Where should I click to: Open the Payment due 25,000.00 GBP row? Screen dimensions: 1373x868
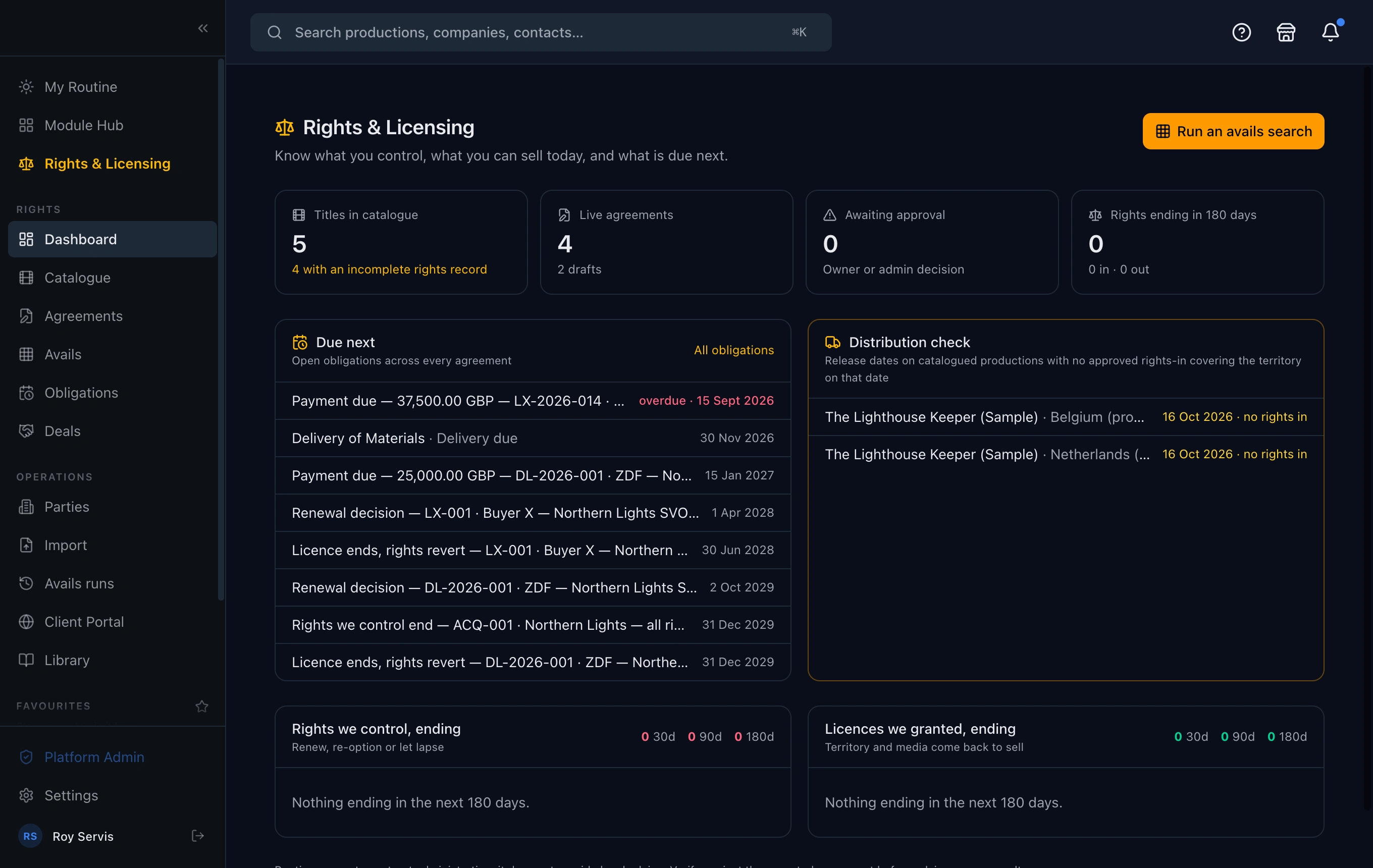coord(533,475)
